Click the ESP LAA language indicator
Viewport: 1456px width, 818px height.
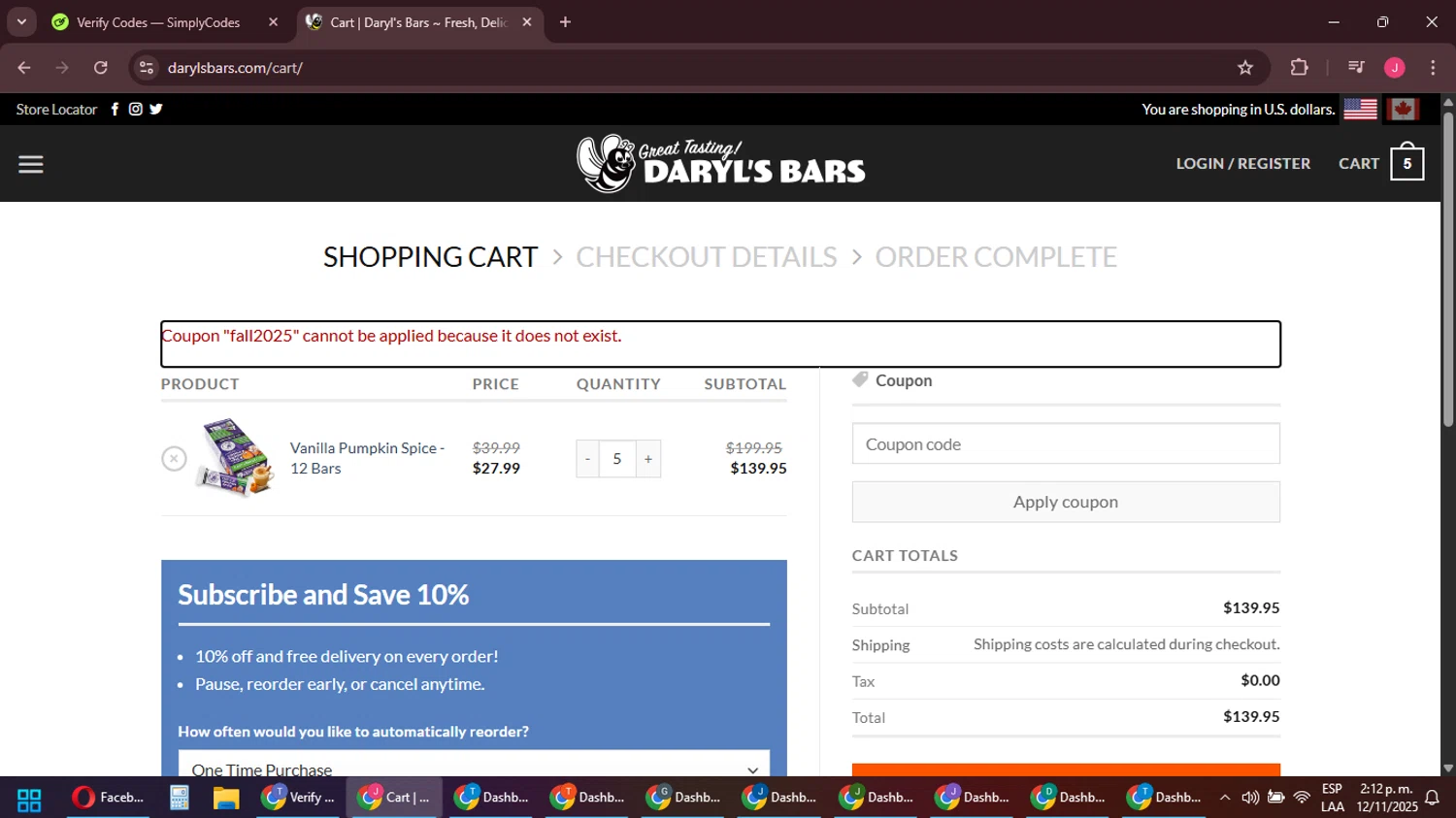(1332, 798)
